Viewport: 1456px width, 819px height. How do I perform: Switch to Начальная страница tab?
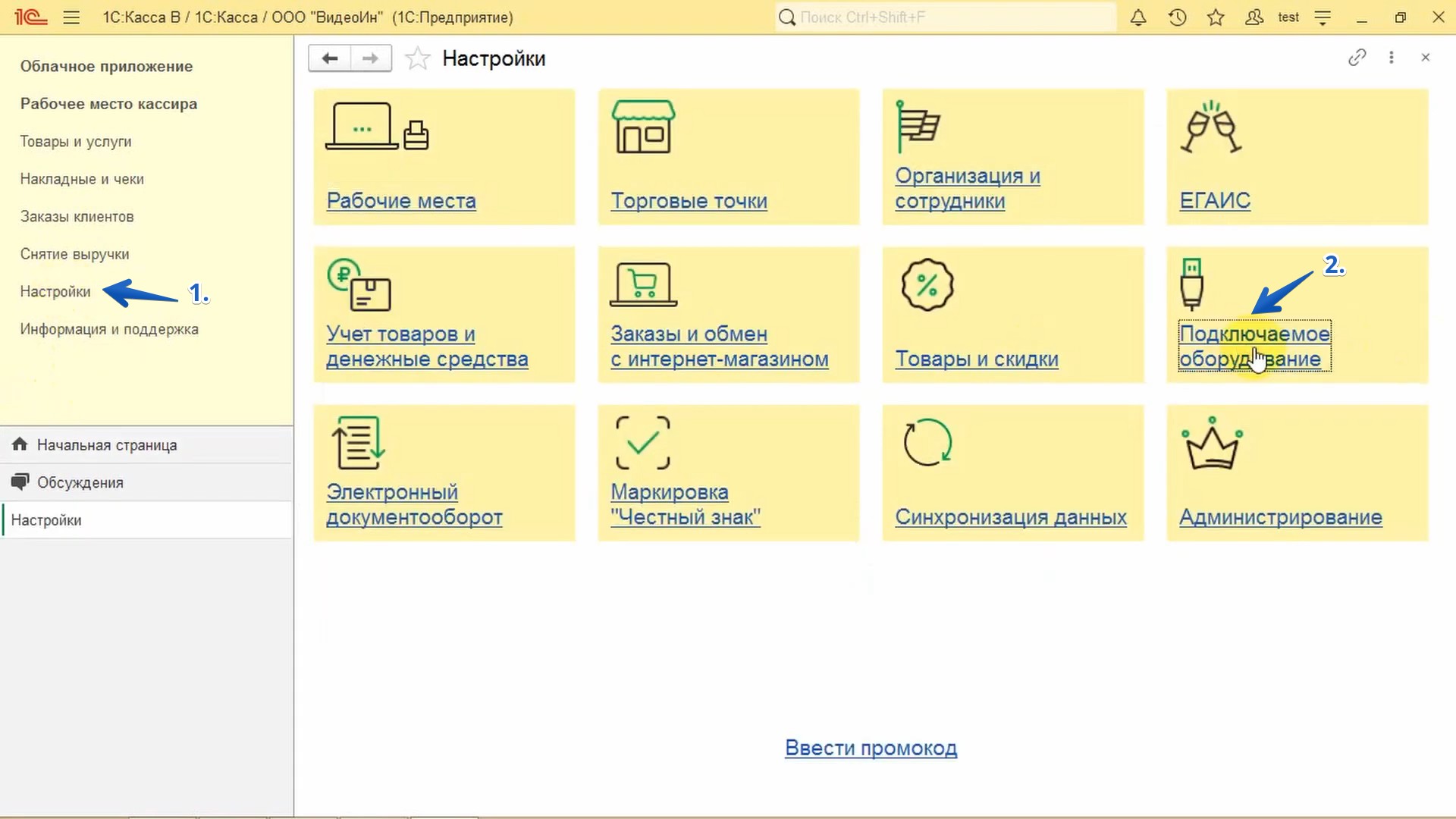[x=106, y=445]
